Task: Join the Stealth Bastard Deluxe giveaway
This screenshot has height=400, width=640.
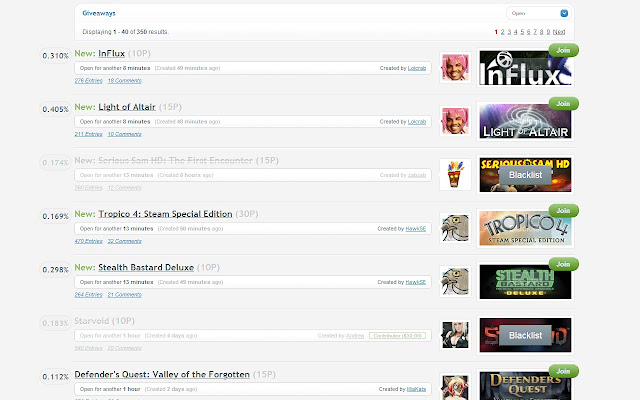Action: tap(563, 264)
